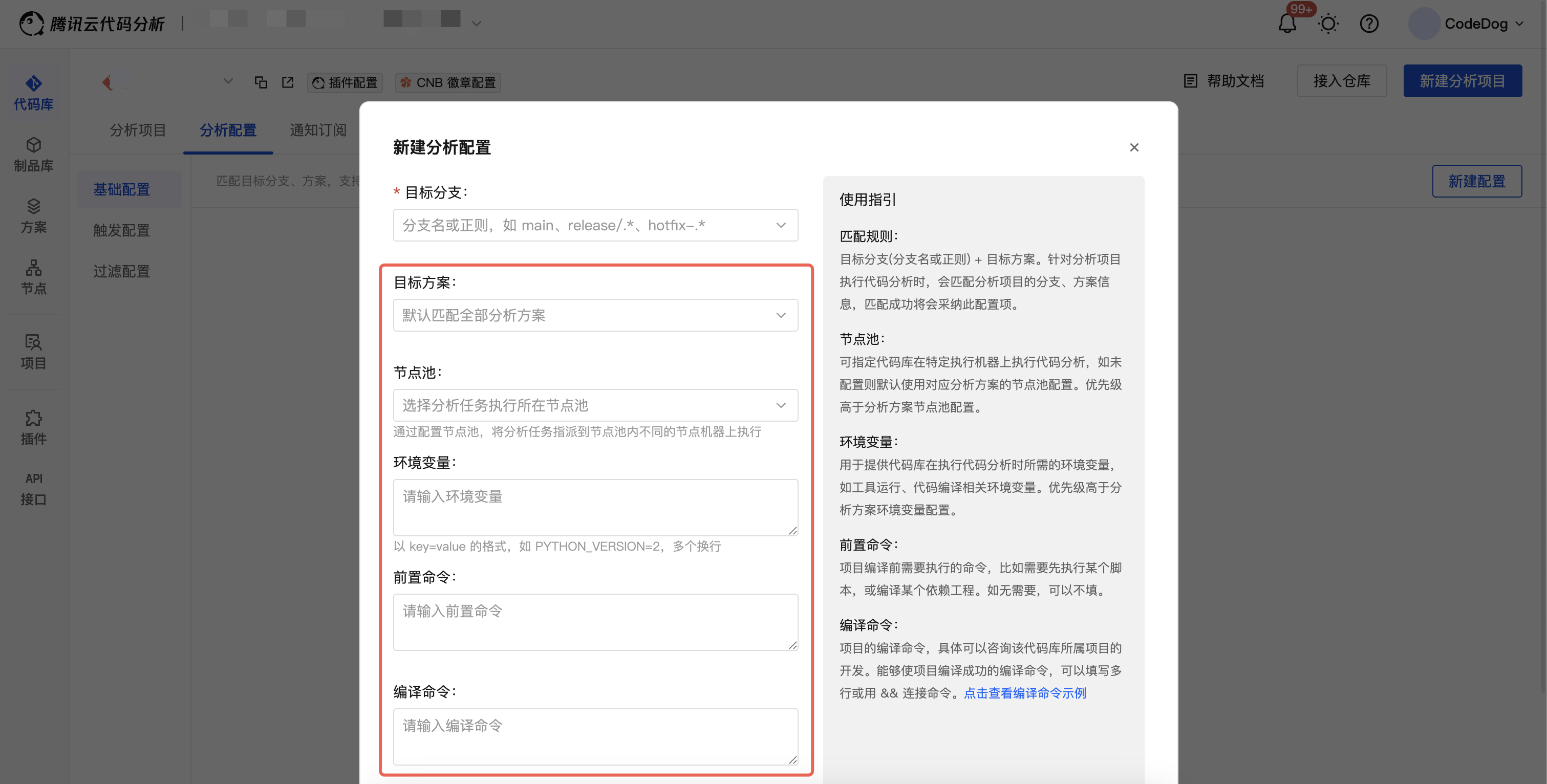Click 新建分析项目 button
The height and width of the screenshot is (784, 1547).
click(x=1462, y=81)
